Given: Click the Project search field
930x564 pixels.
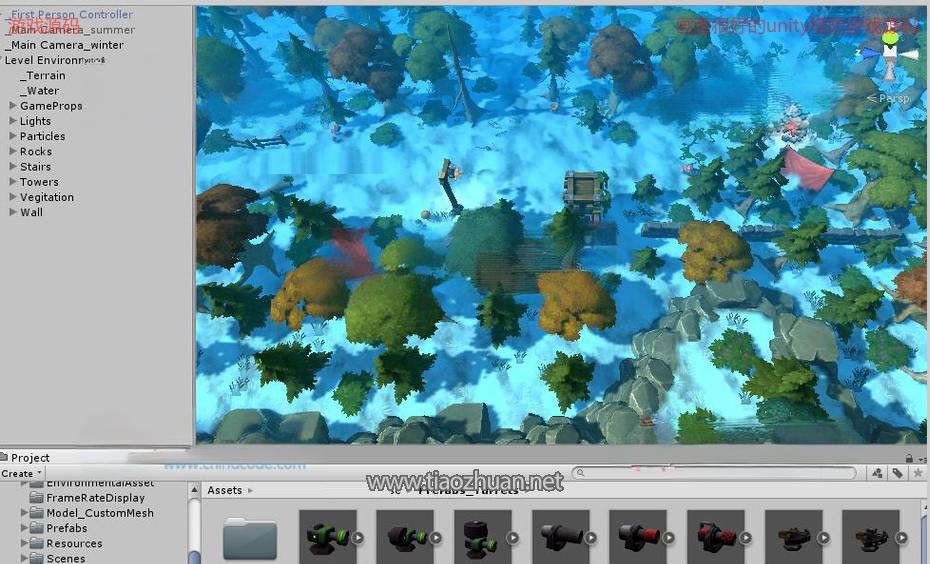Looking at the screenshot, I should [x=715, y=473].
